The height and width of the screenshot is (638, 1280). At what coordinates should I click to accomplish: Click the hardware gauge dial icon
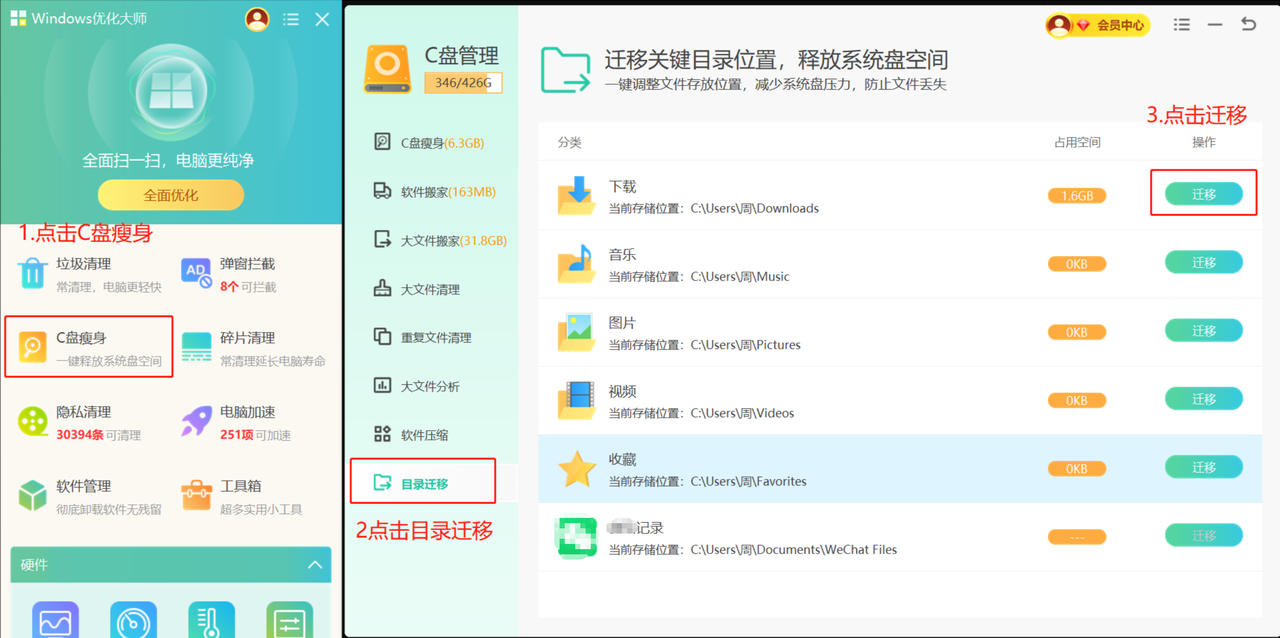pos(133,619)
